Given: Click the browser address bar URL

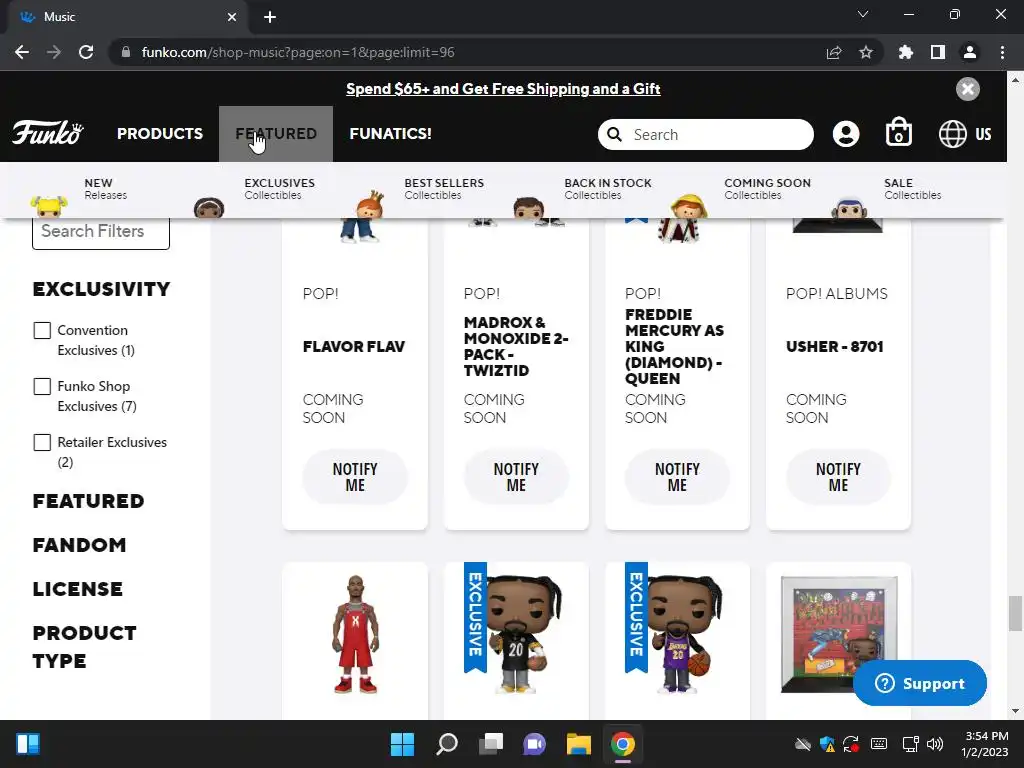Looking at the screenshot, I should tap(298, 52).
